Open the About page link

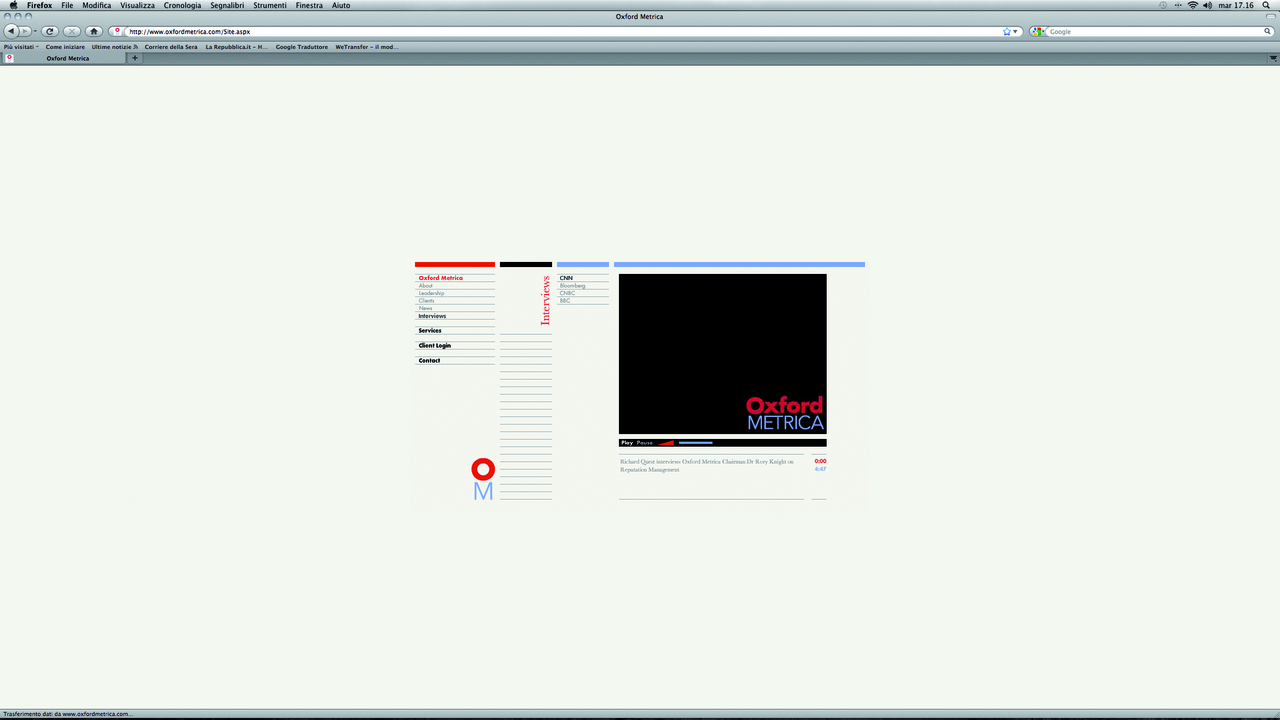click(426, 286)
